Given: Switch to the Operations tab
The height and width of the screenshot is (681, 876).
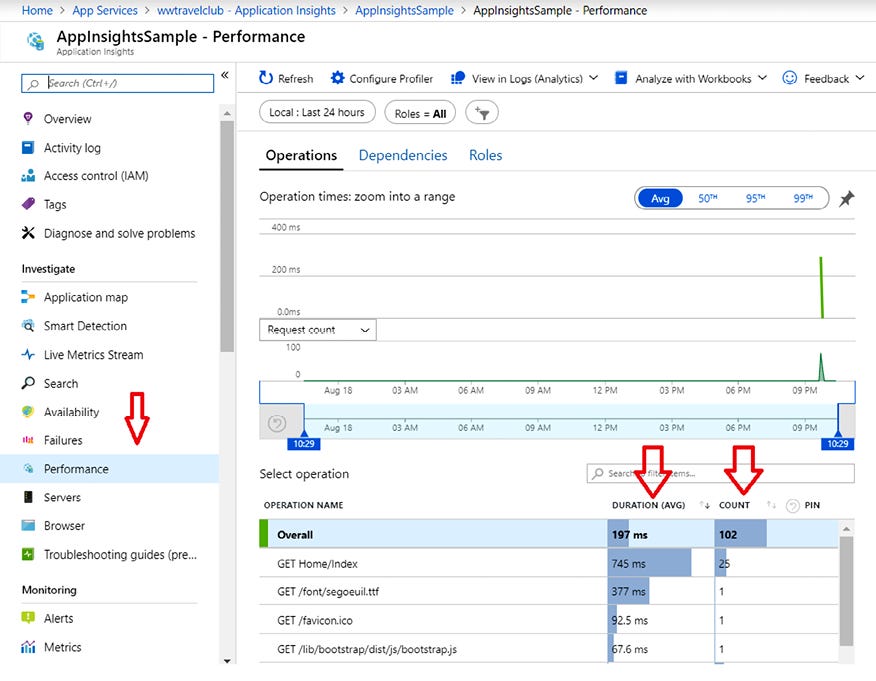Looking at the screenshot, I should pos(301,155).
